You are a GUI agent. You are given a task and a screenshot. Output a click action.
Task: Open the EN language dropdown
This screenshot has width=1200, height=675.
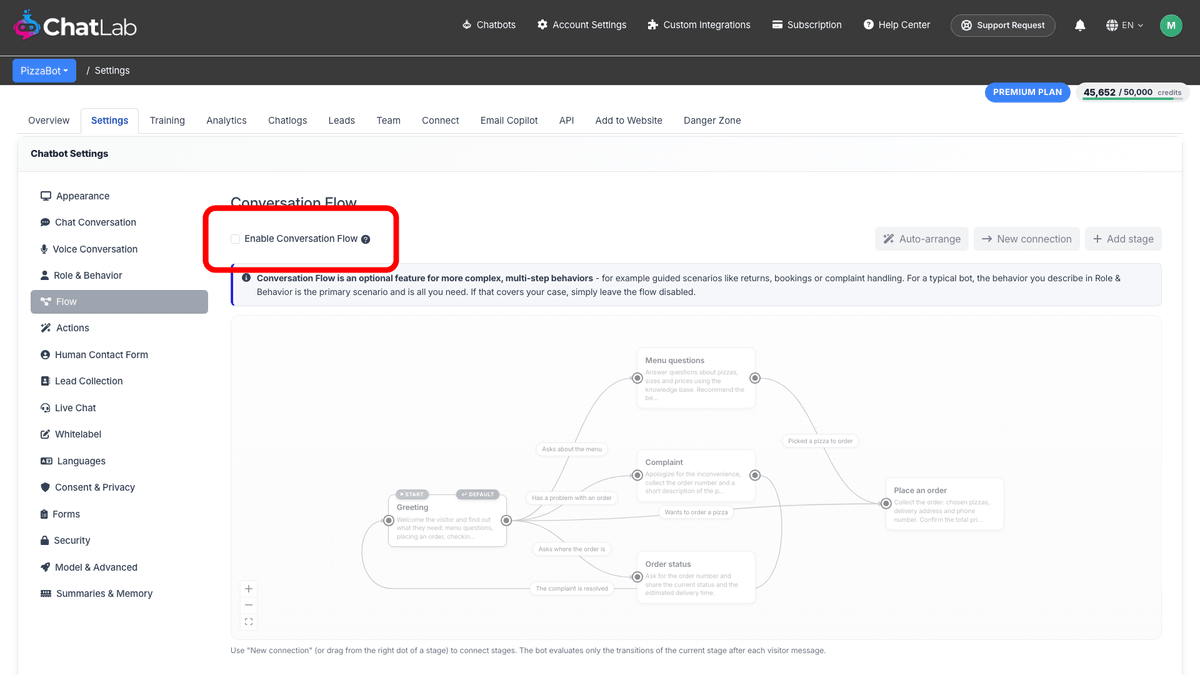[1125, 25]
